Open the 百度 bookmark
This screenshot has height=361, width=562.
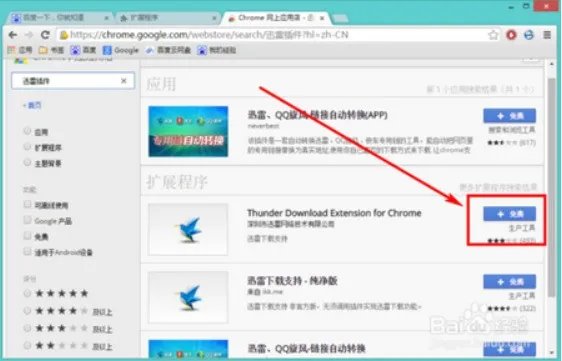click(x=83, y=50)
